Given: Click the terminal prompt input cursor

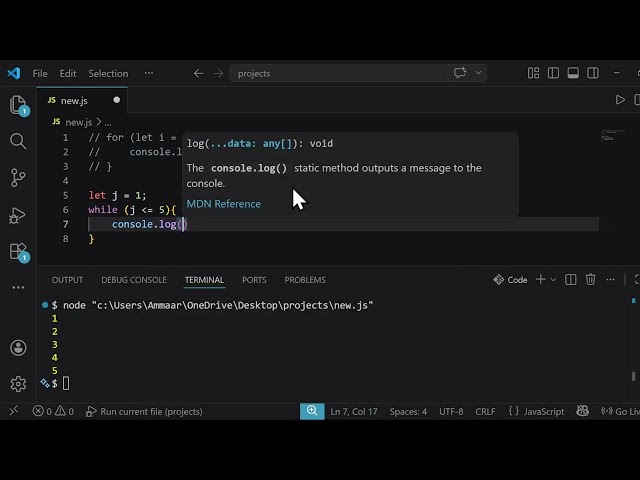Looking at the screenshot, I should pos(66,384).
